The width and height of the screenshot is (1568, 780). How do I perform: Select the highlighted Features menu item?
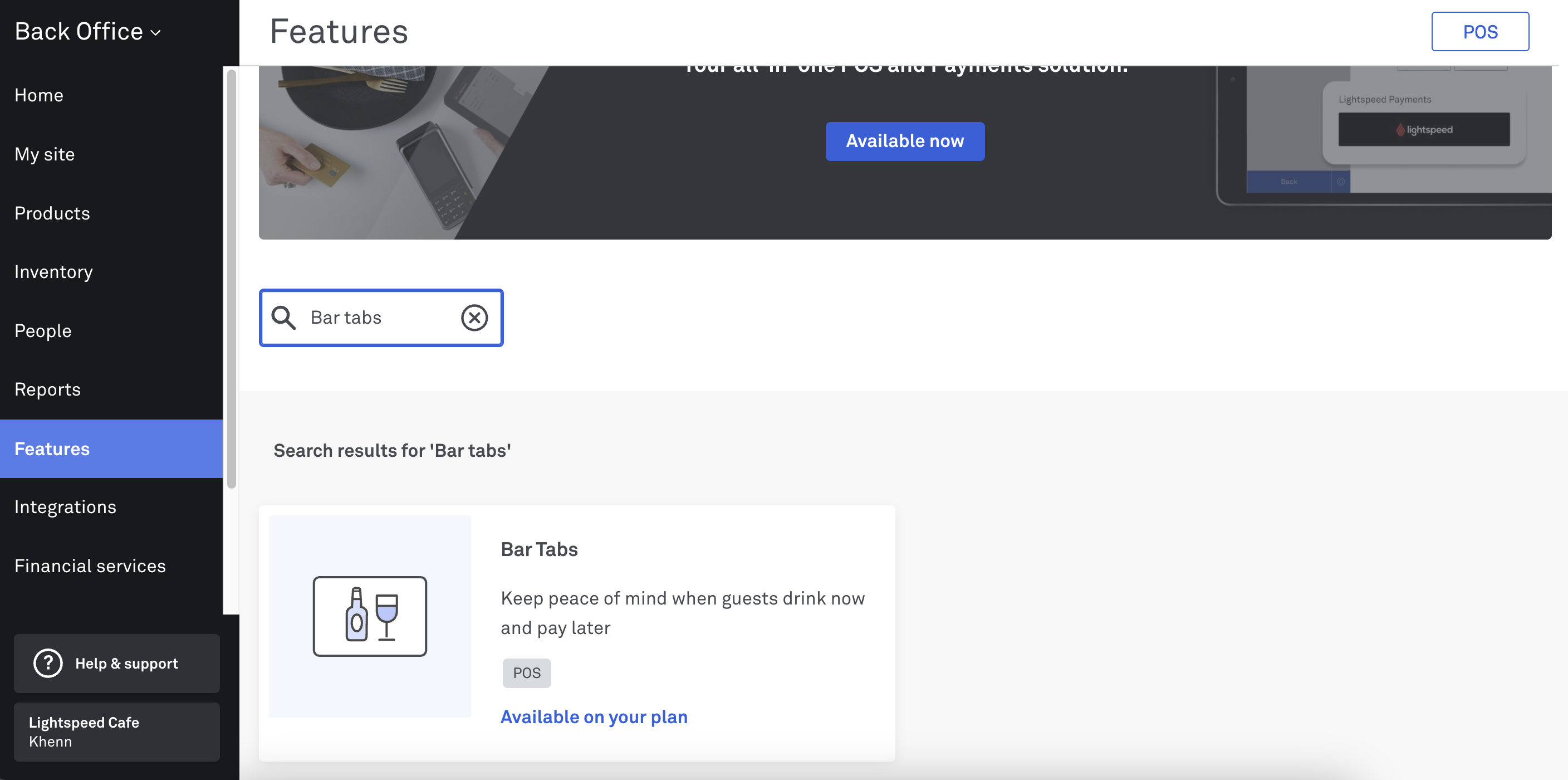pos(111,448)
